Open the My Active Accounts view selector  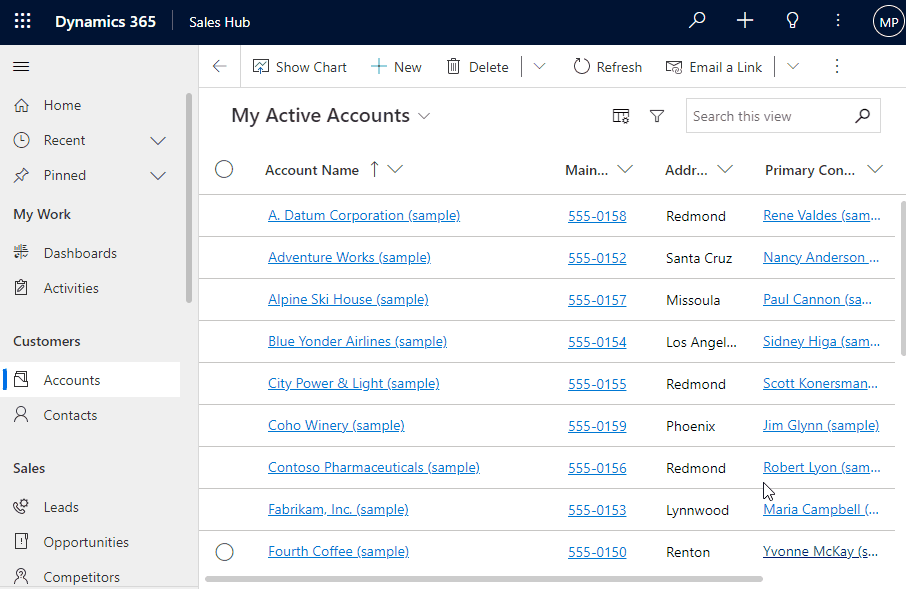click(424, 116)
